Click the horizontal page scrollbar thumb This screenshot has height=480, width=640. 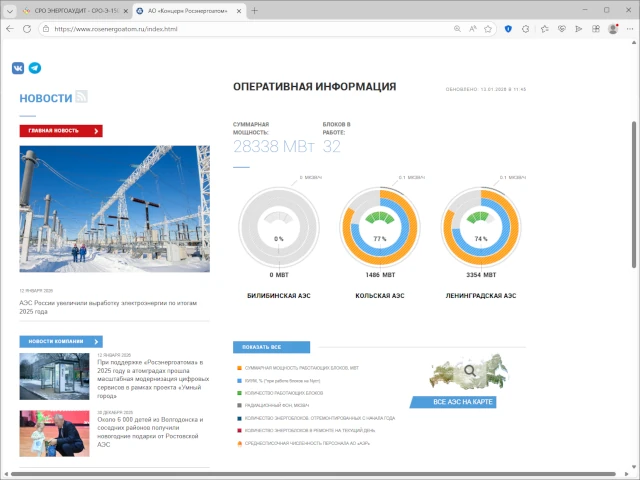tap(313, 474)
